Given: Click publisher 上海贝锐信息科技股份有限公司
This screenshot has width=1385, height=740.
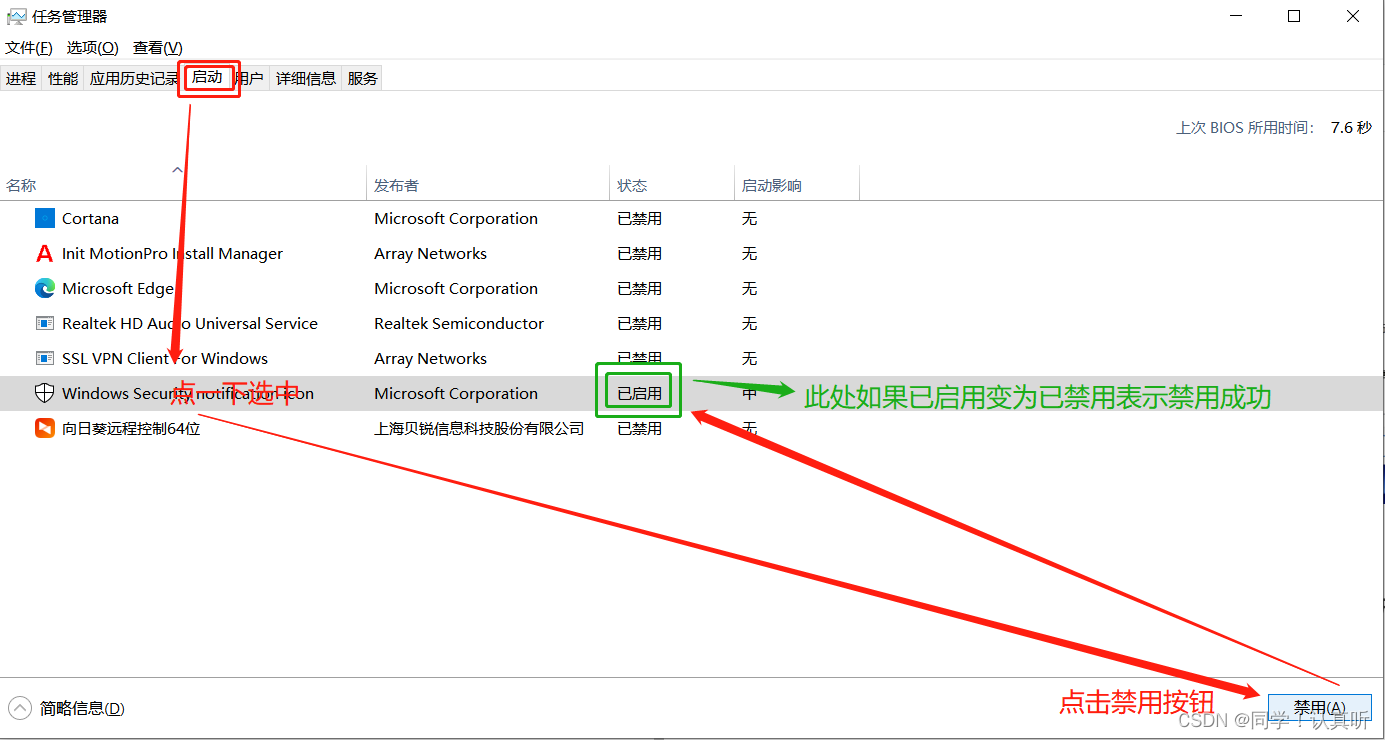Looking at the screenshot, I should [479, 428].
